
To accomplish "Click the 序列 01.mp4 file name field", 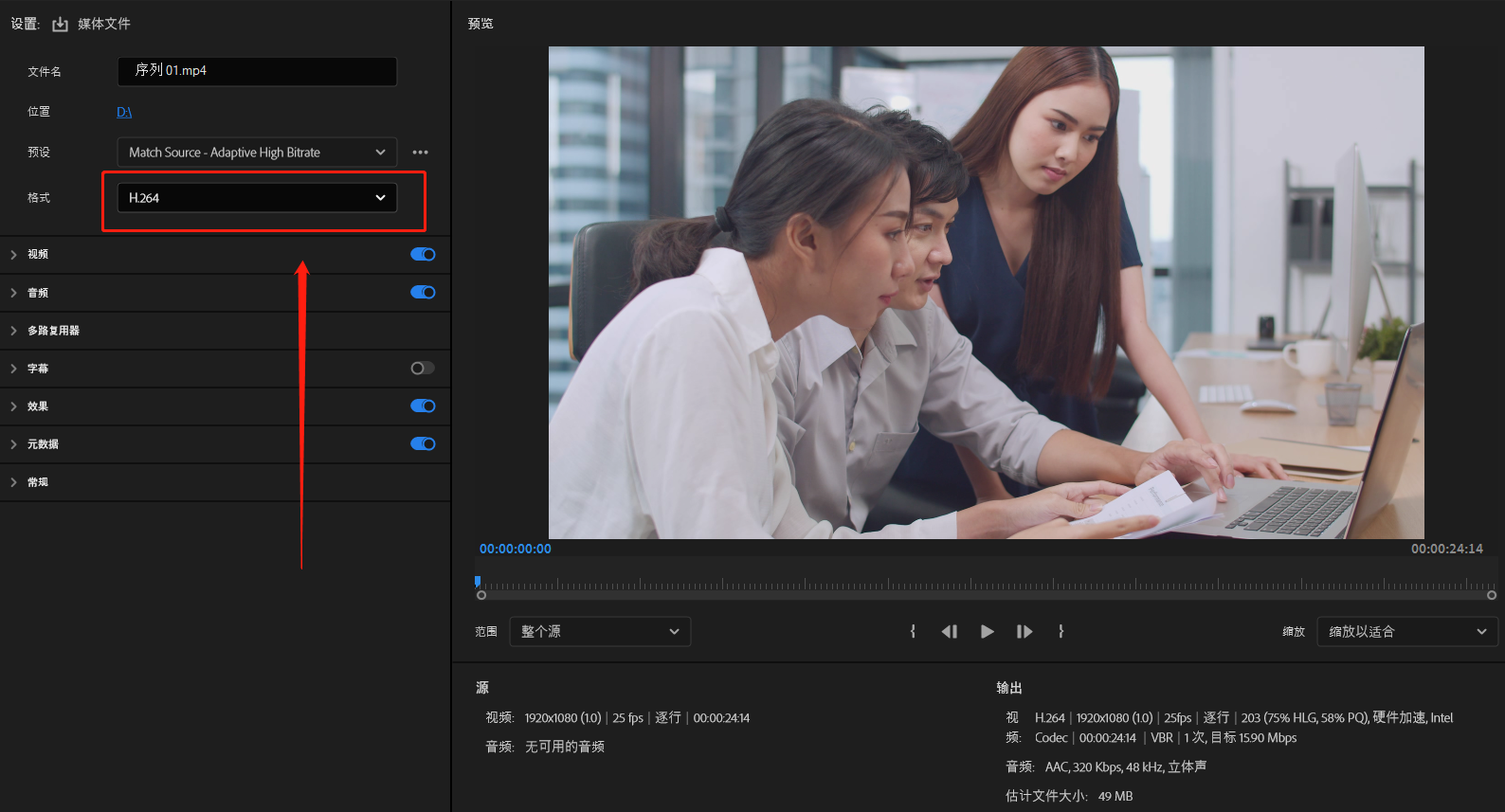I will pos(257,71).
